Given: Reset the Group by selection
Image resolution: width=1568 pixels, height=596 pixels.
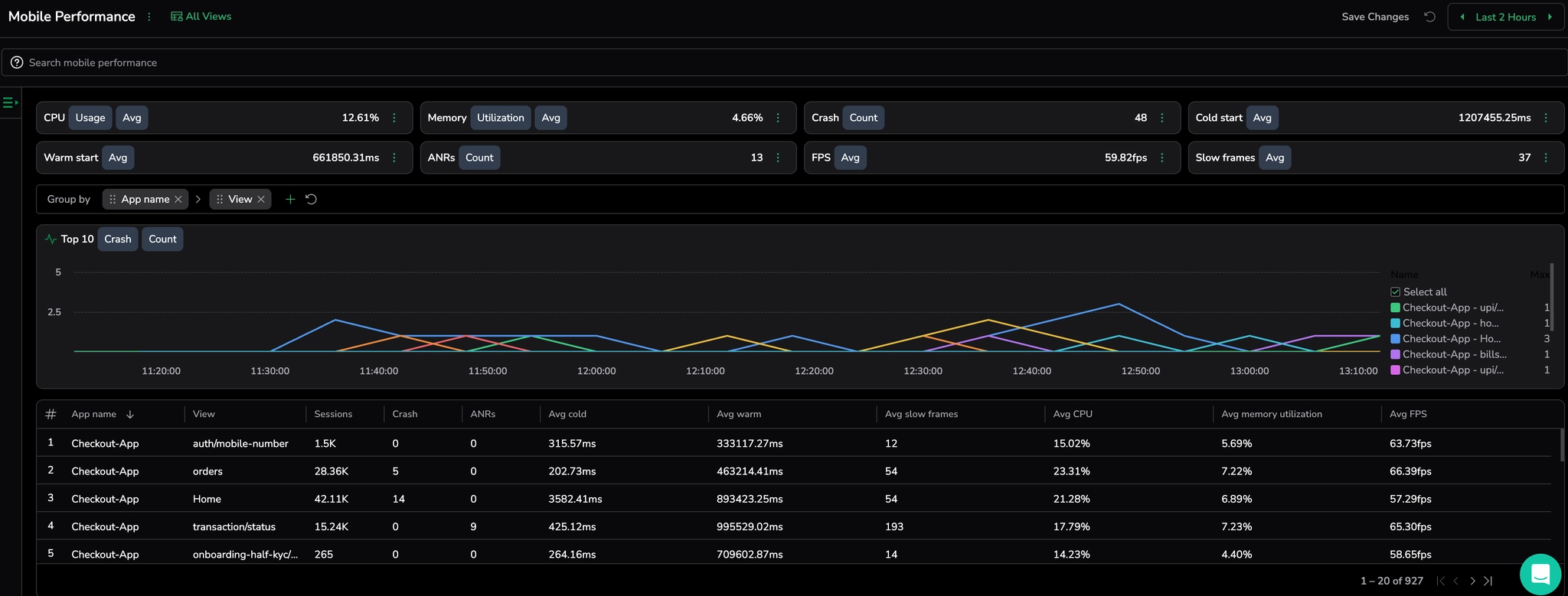Looking at the screenshot, I should [x=312, y=200].
